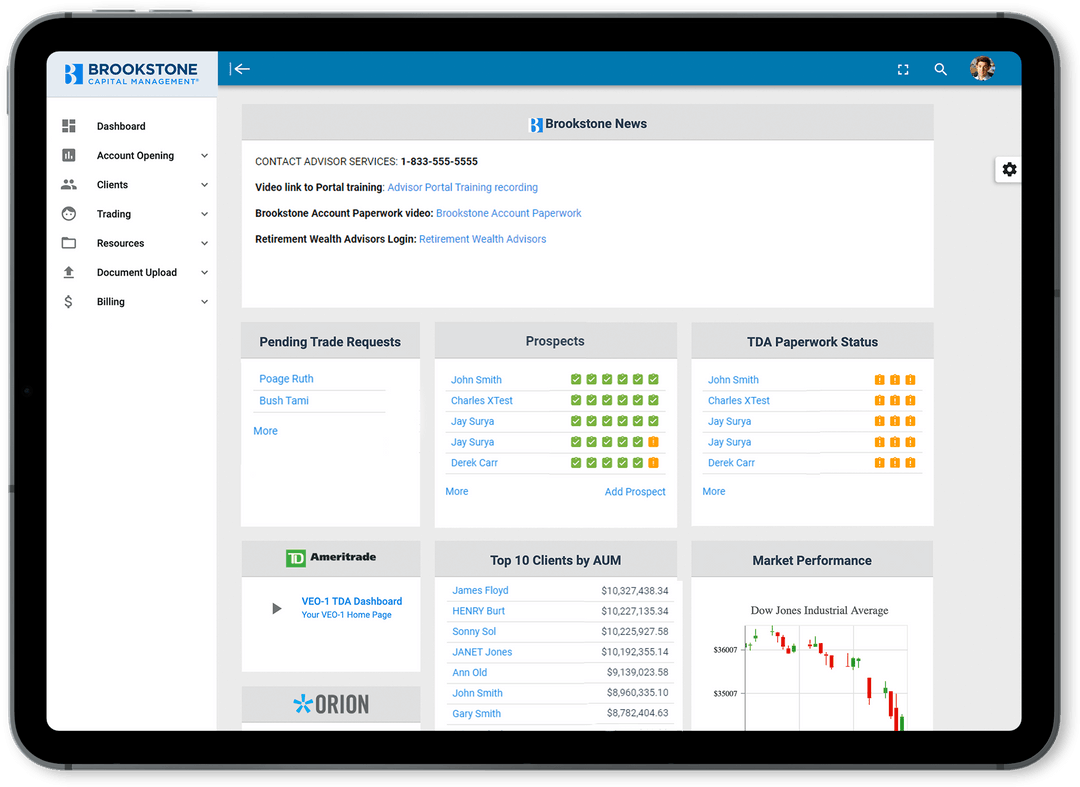
Task: Open the settings gear on the right edge
Action: 1009,169
